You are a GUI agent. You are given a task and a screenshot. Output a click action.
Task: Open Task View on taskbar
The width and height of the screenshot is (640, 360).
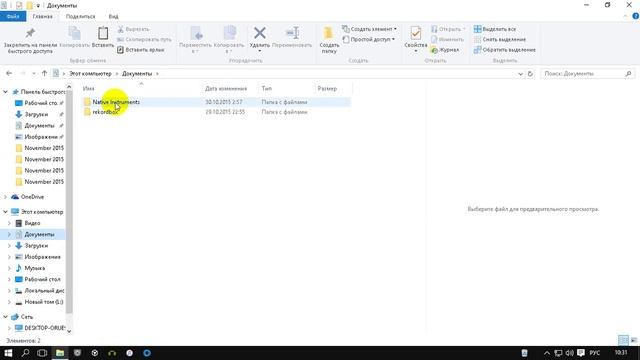click(42, 353)
